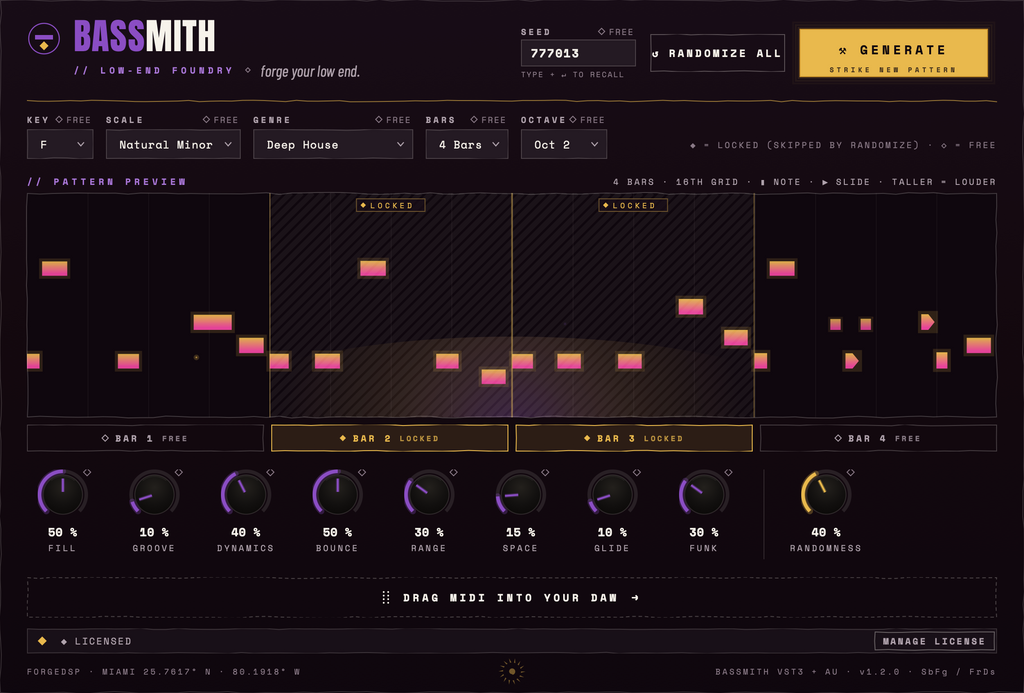Click 'TYPE + ↵ TO RECALL' hint

coord(572,74)
